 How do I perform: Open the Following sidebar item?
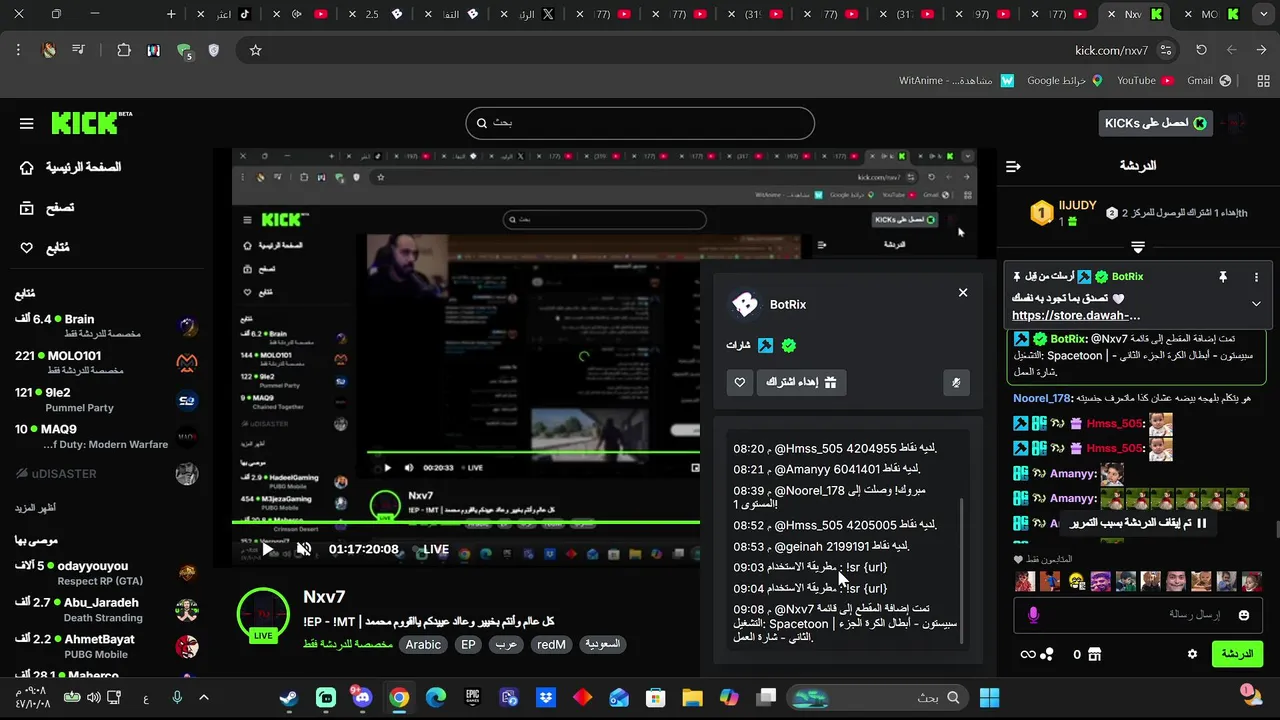[45, 247]
